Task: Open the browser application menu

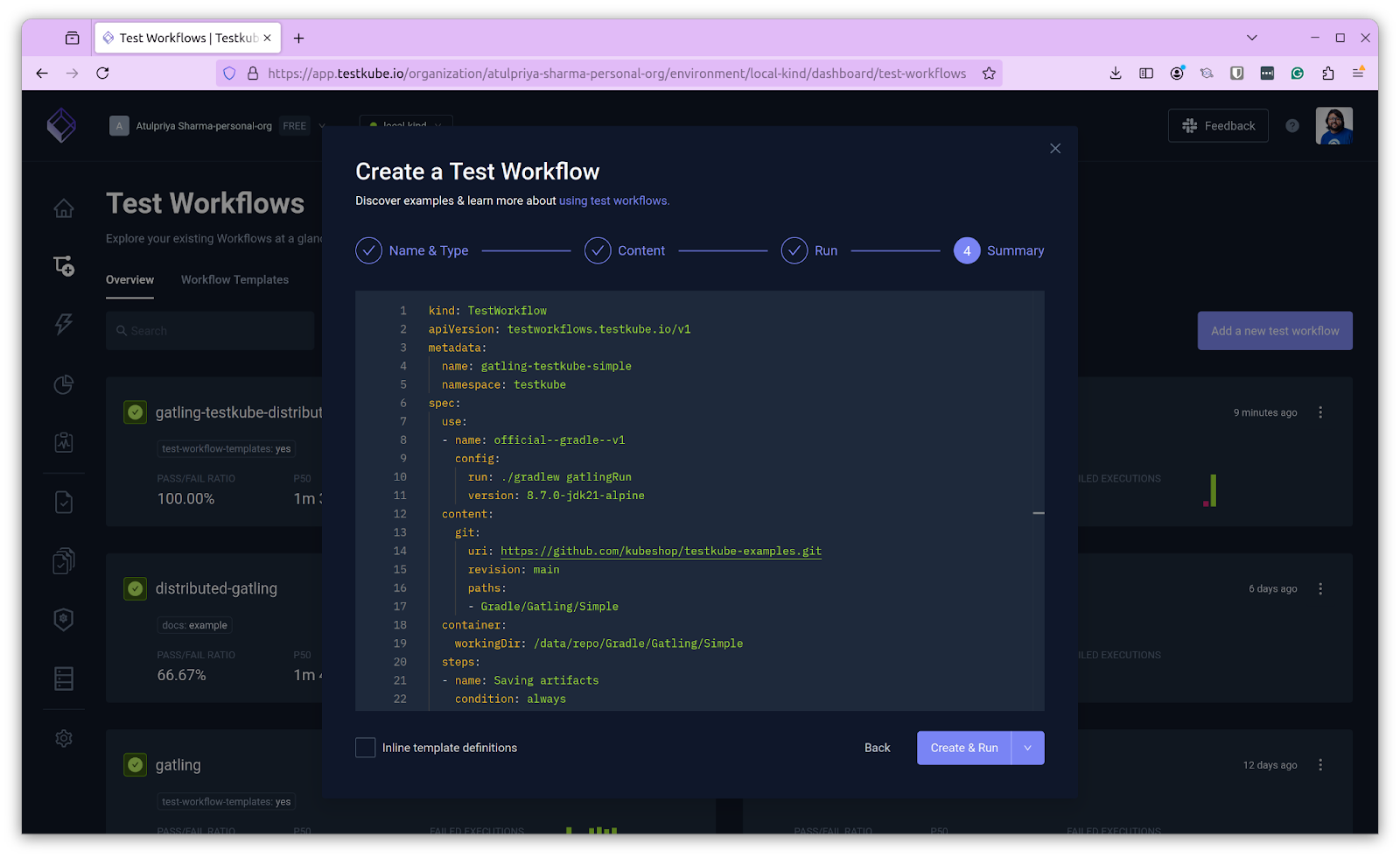Action: pyautogui.click(x=1358, y=74)
